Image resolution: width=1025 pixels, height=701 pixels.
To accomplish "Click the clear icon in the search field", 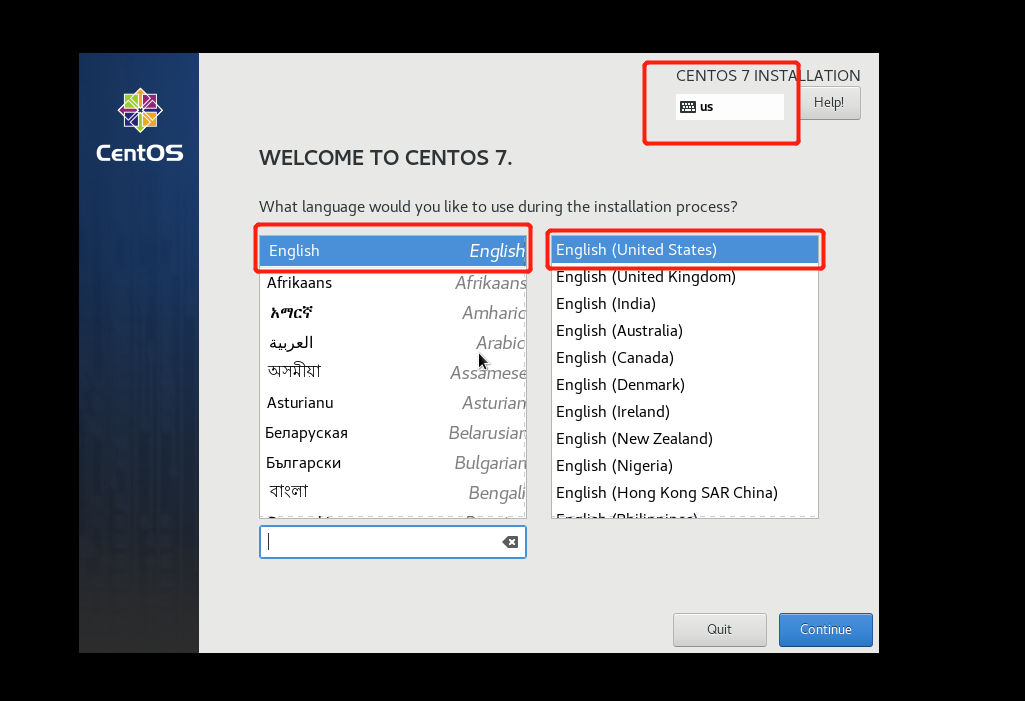I will 510,542.
